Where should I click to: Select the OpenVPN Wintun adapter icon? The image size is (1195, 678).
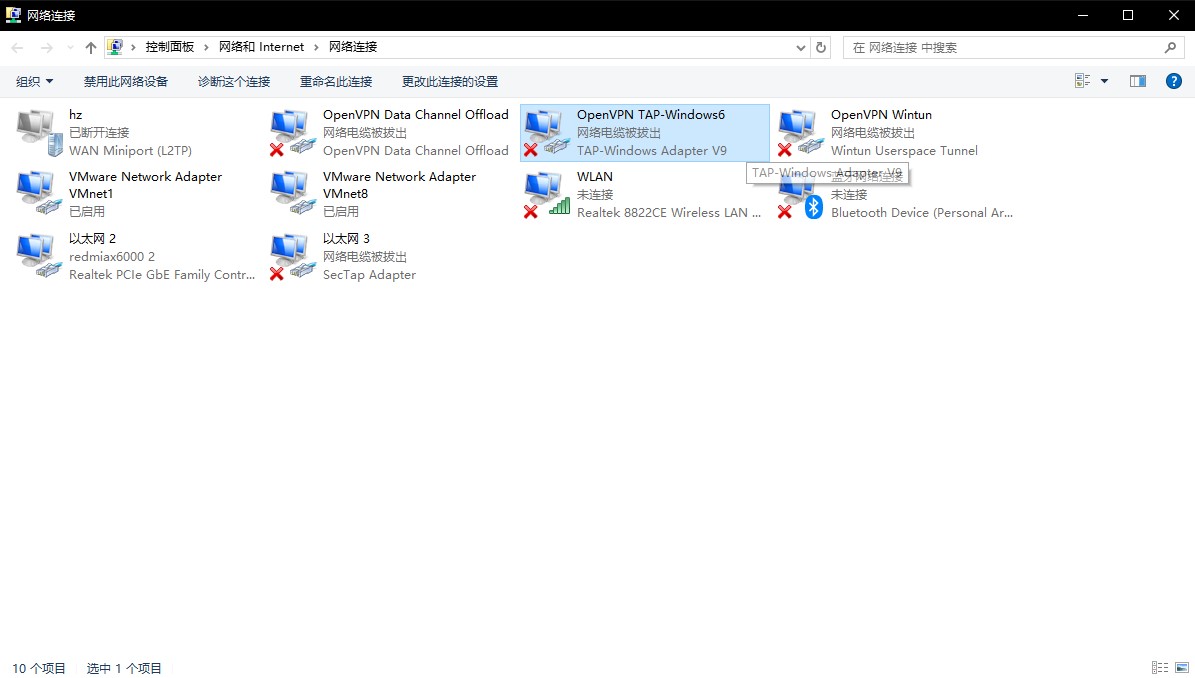pyautogui.click(x=801, y=133)
